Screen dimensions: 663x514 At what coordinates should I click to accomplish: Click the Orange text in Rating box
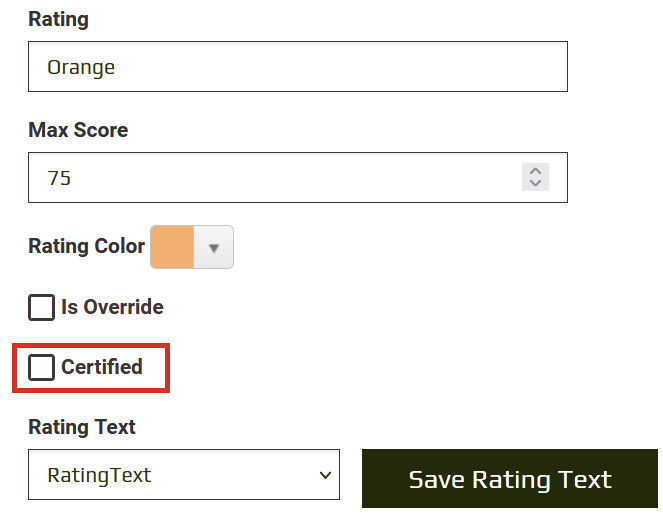coord(81,67)
